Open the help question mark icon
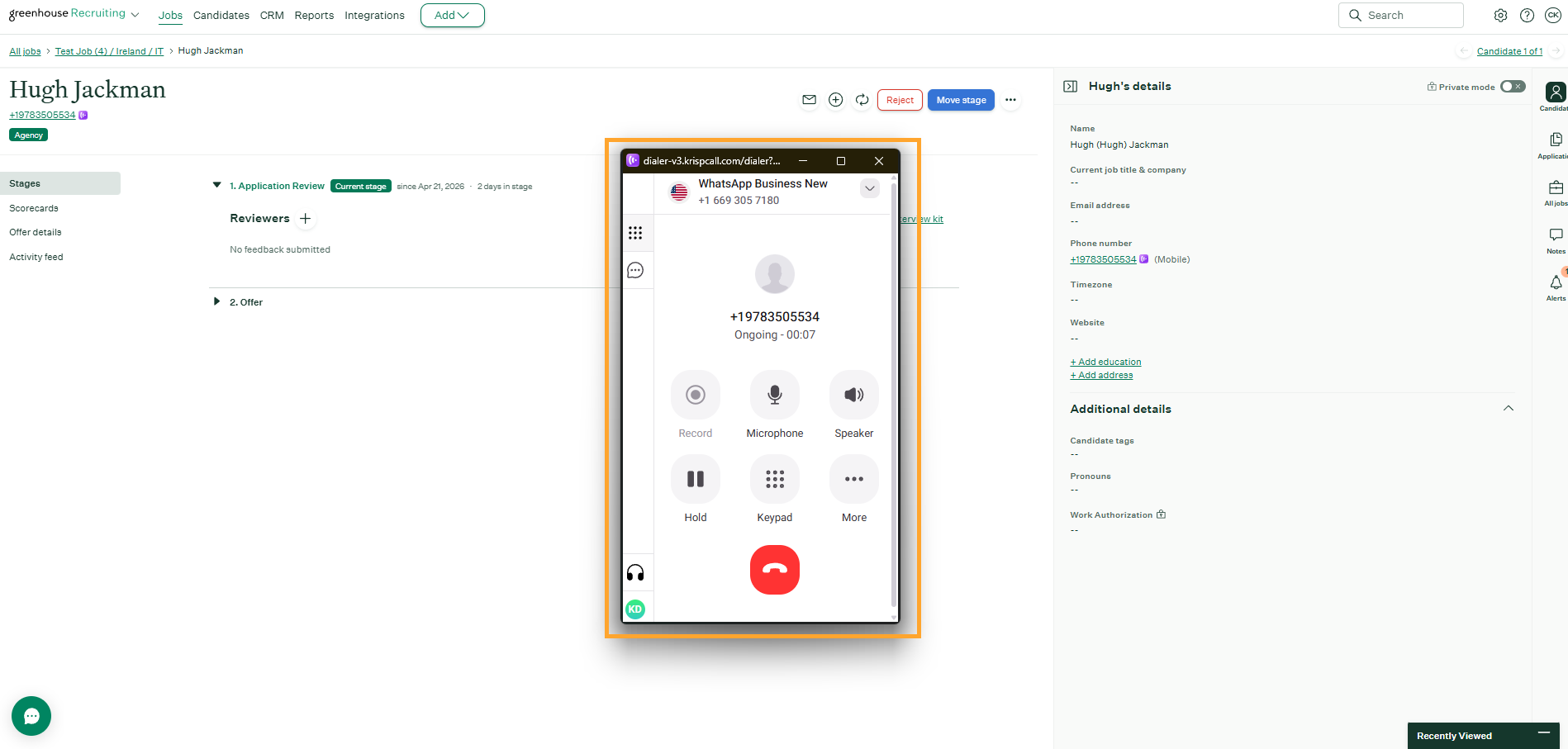 [x=1527, y=16]
